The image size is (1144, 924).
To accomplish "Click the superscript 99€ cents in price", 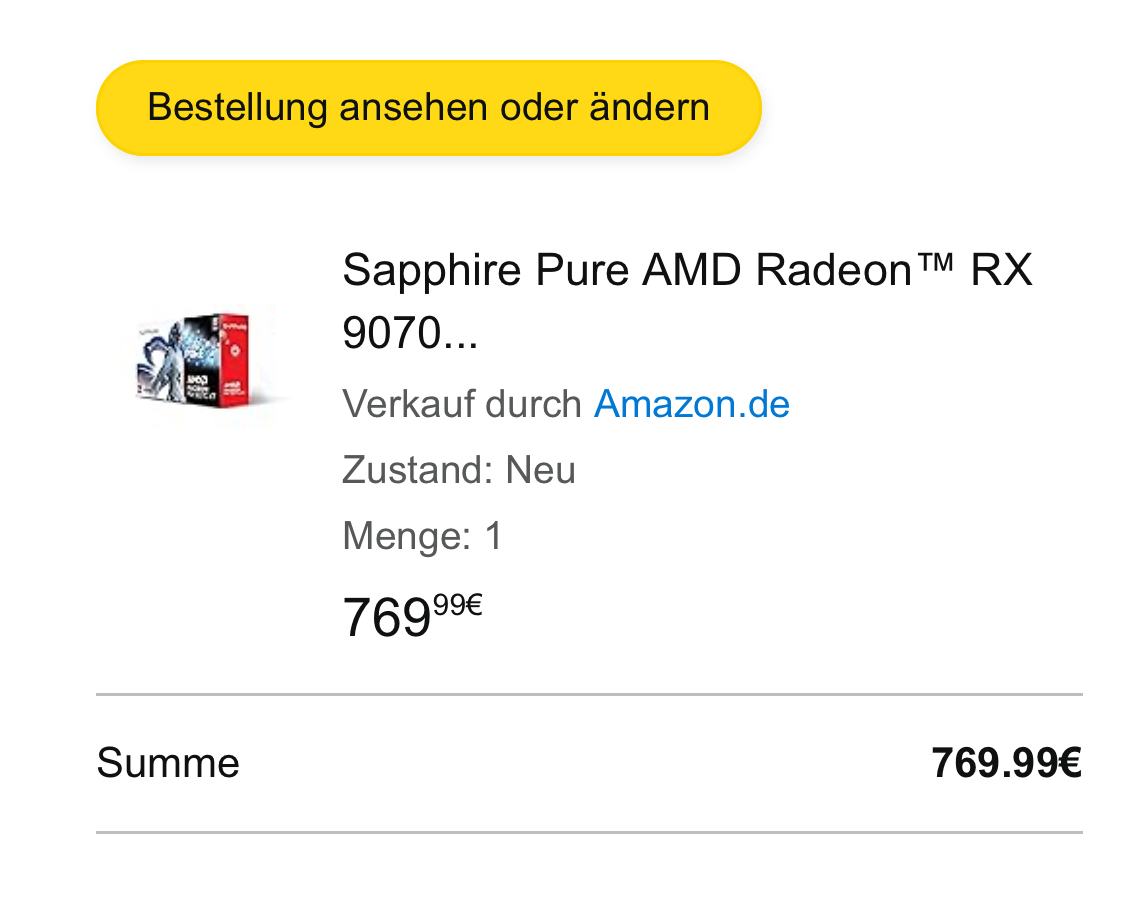I will tap(457, 605).
